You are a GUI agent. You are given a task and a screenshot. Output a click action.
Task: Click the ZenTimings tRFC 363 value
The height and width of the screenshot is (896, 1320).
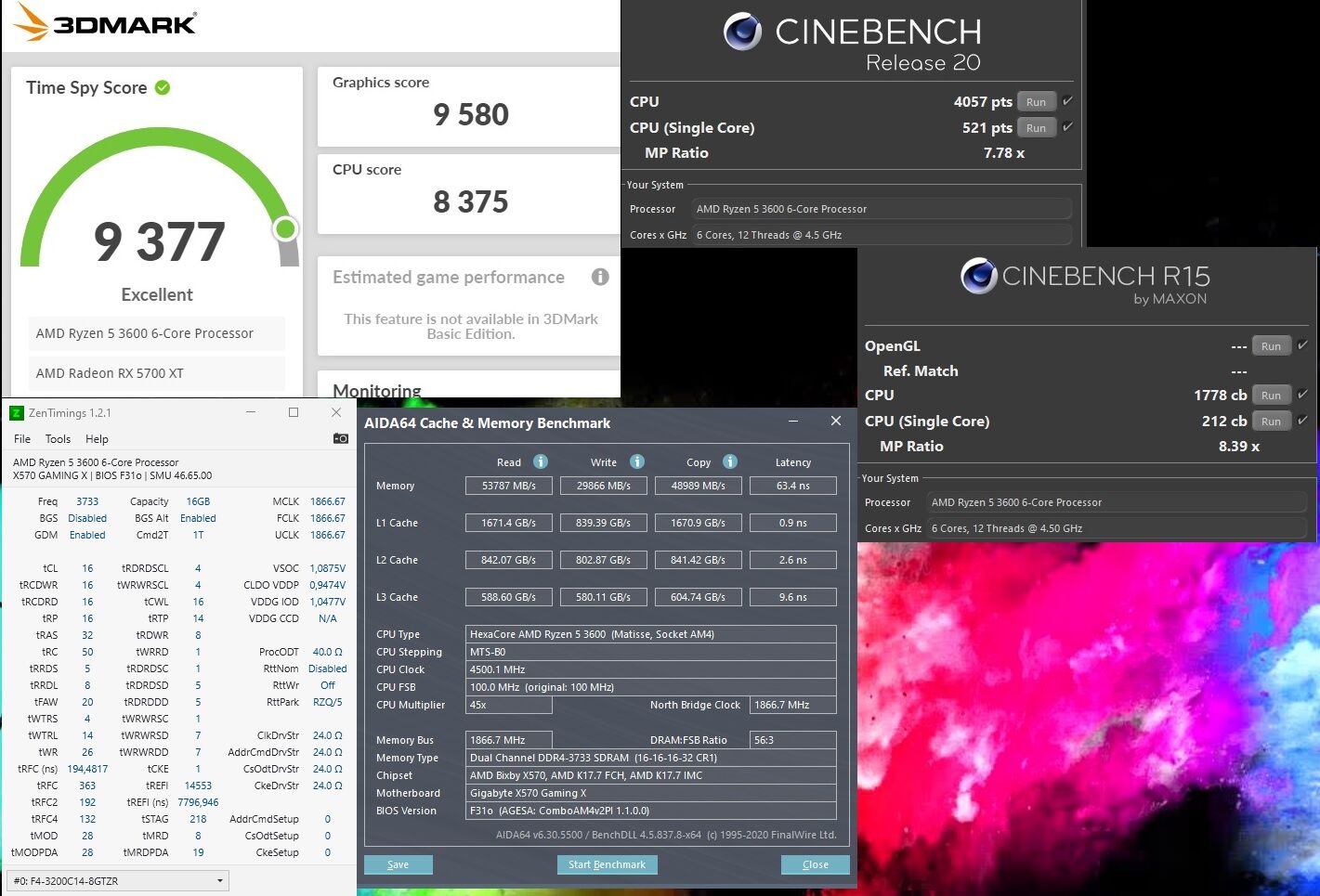coord(87,786)
